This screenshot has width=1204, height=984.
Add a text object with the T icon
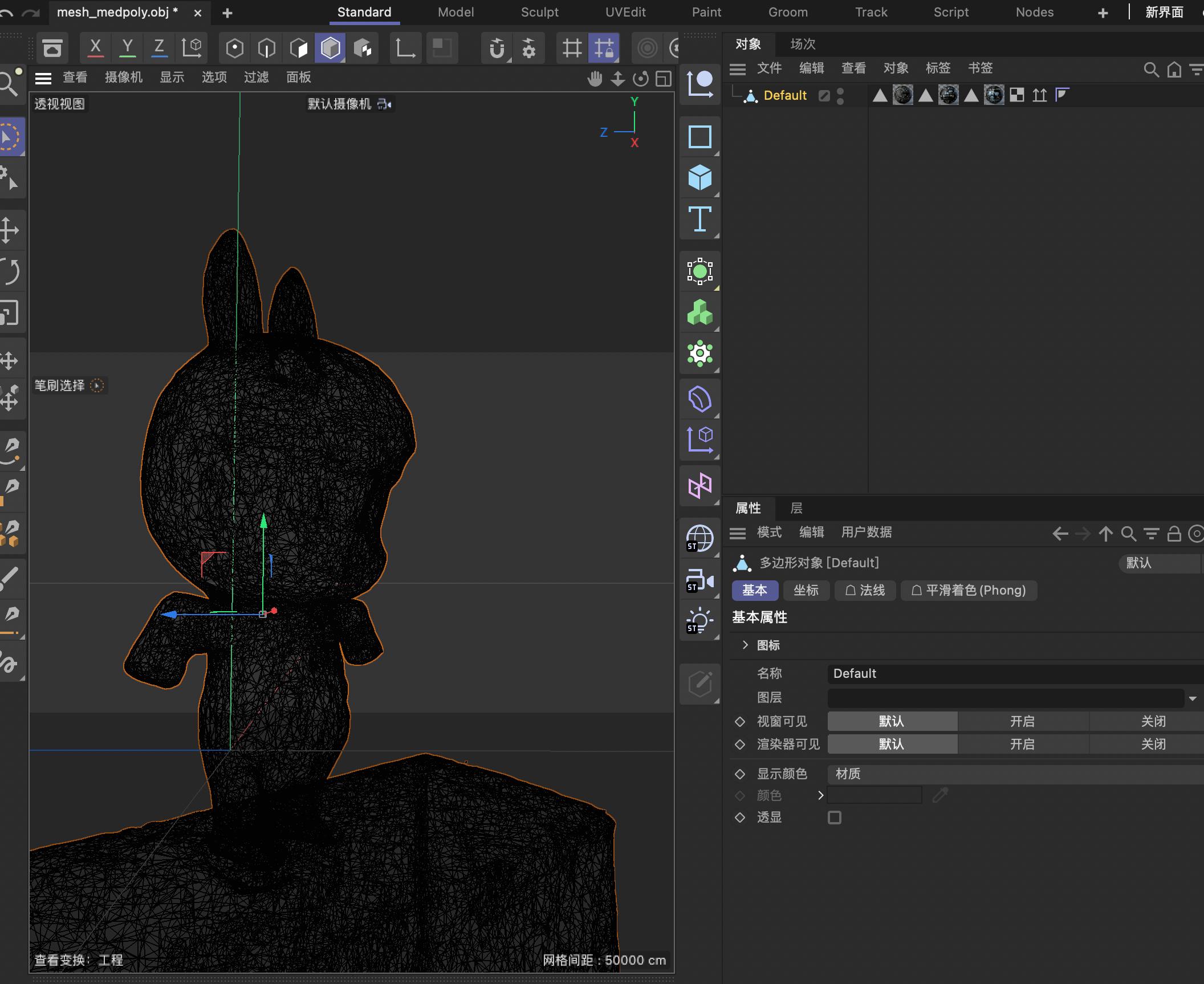coord(700,219)
